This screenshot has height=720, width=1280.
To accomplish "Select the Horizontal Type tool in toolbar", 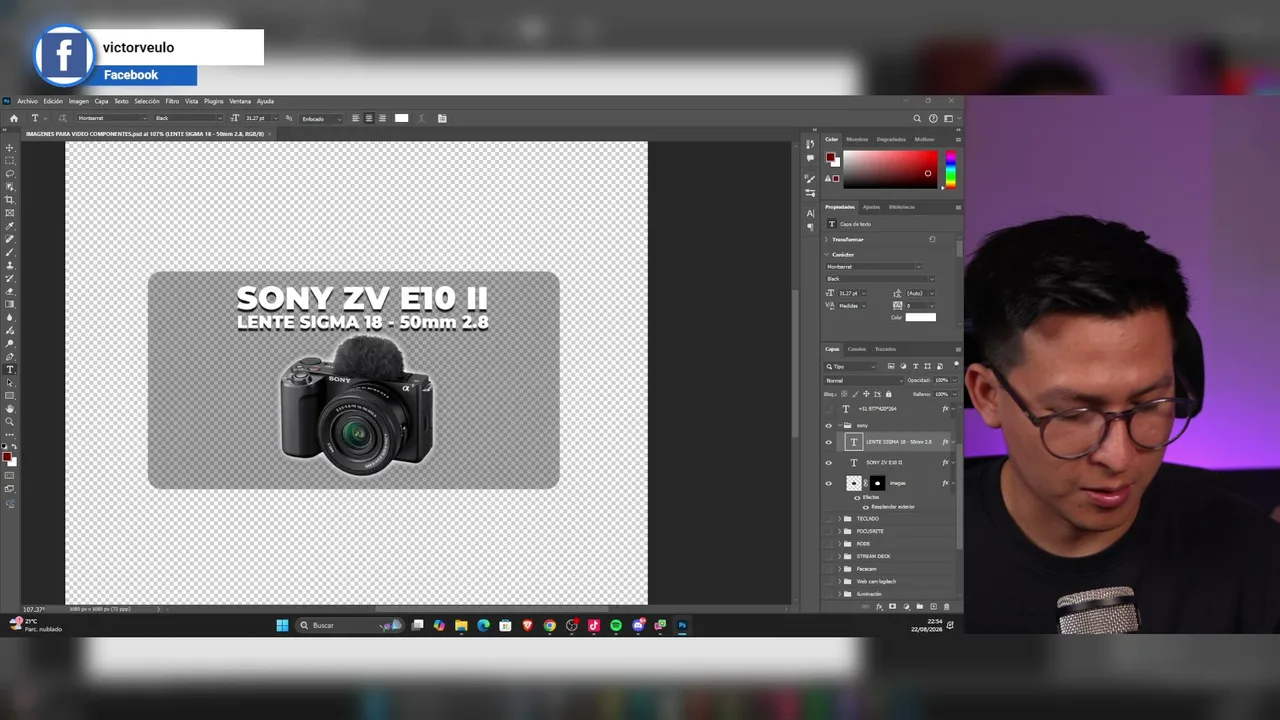I will tap(10, 370).
